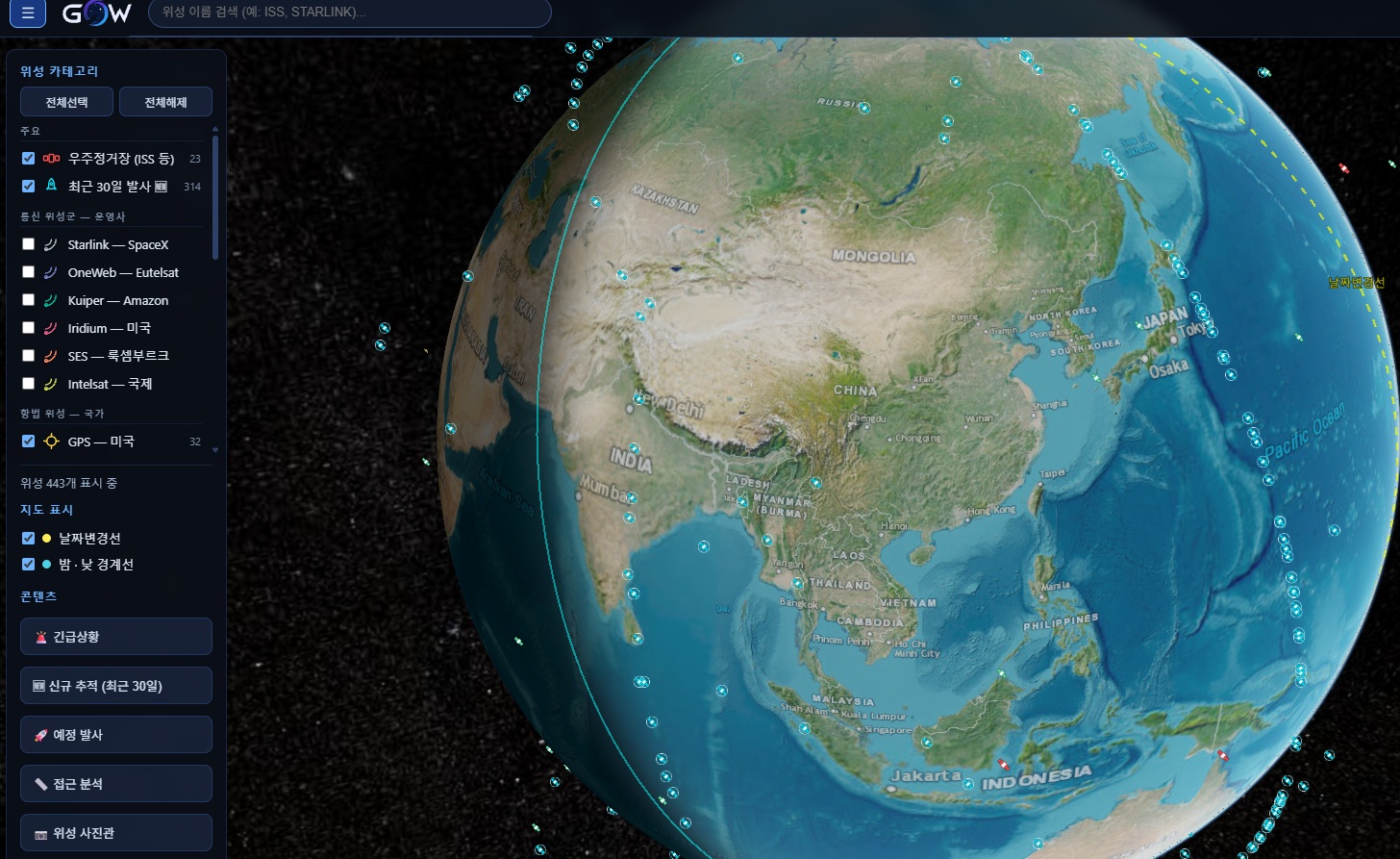Click the orange SES orbit icon
Screen dimensions: 1400x859
[x=52, y=356]
